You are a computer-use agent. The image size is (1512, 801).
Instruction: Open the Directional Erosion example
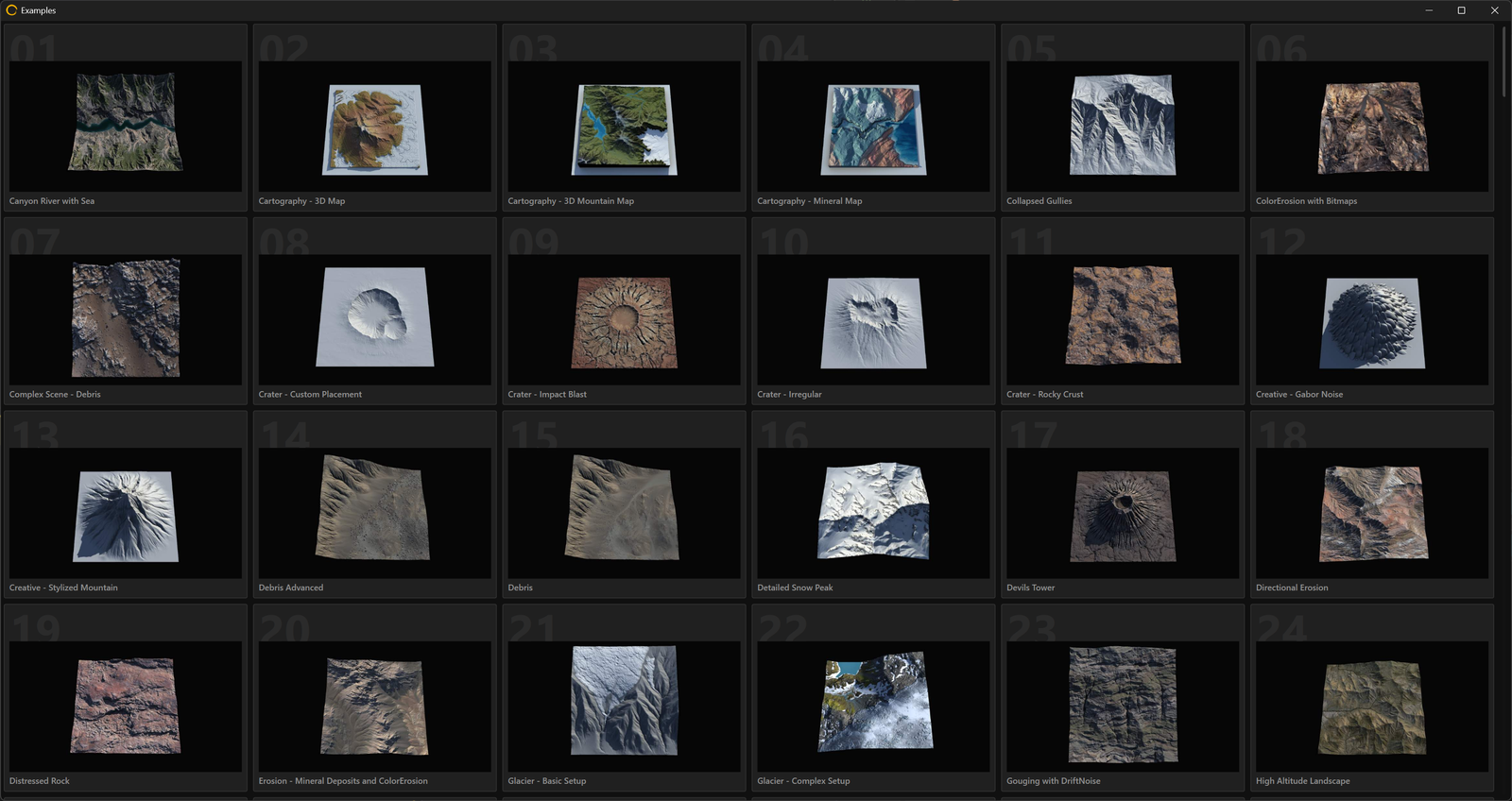[1372, 504]
